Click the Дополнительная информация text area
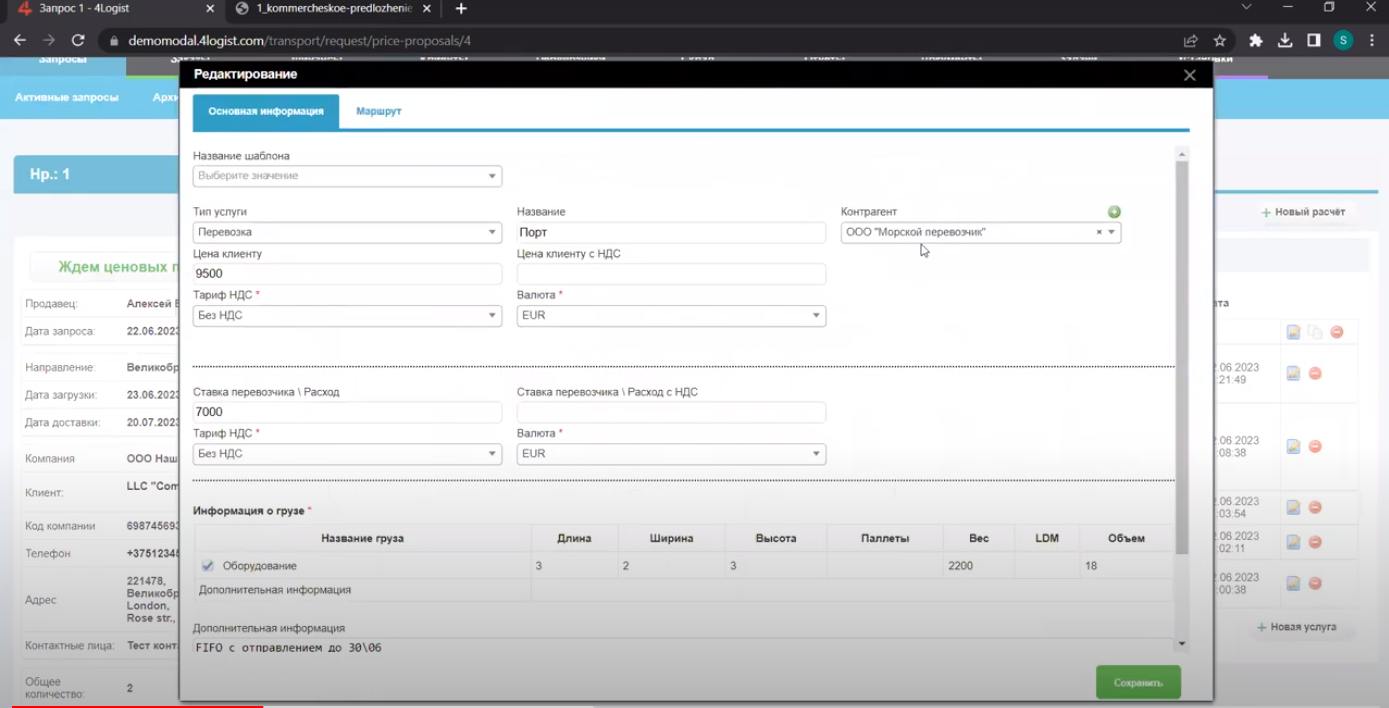This screenshot has height=708, width=1389. (x=683, y=647)
